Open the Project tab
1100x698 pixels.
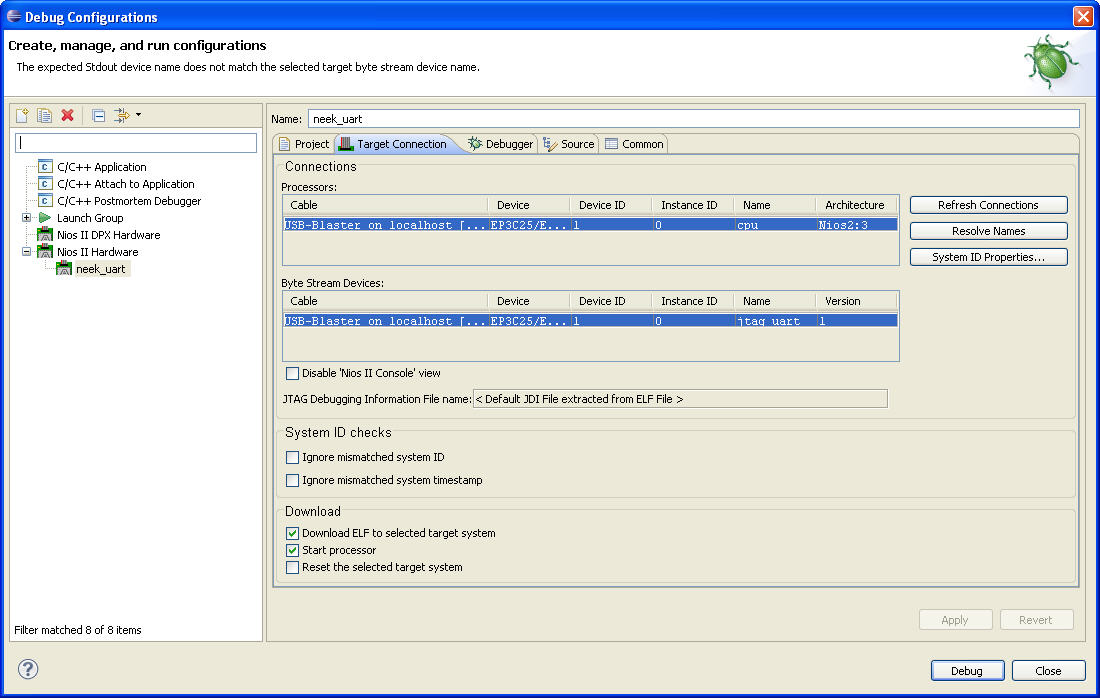click(x=304, y=144)
